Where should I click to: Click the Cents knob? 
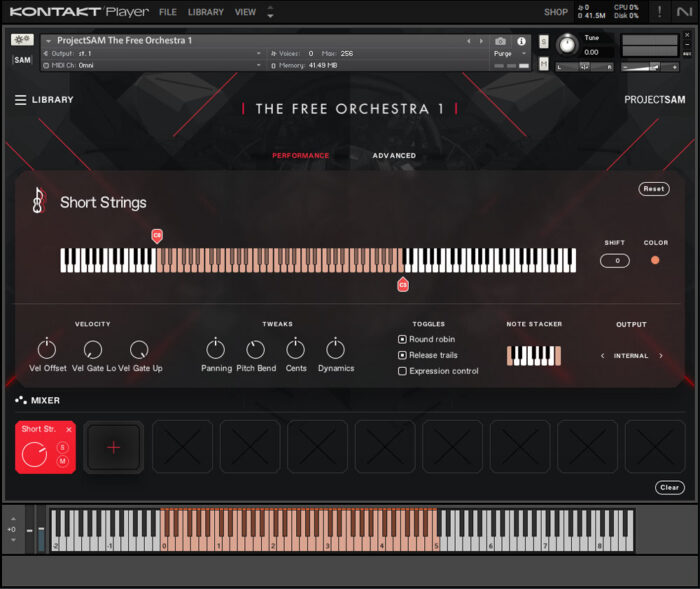295,349
